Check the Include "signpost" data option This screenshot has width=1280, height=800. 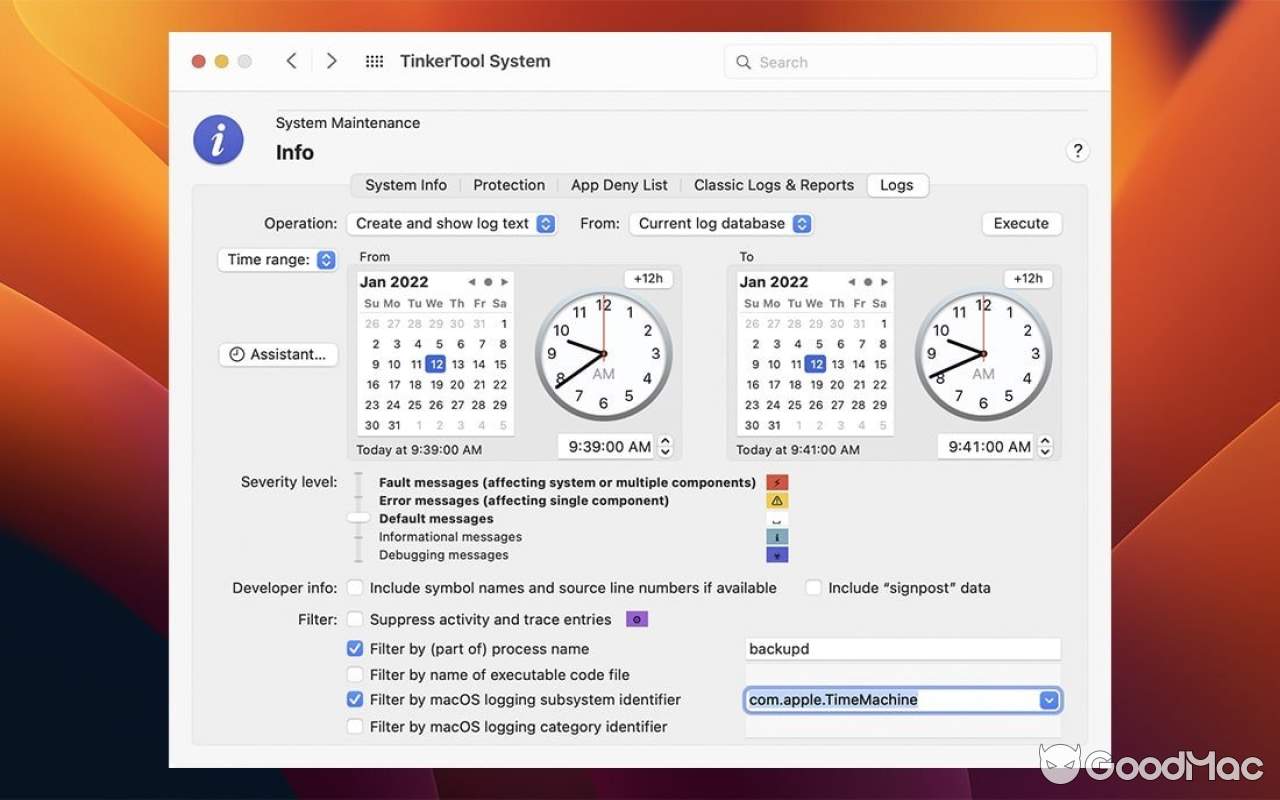click(813, 588)
